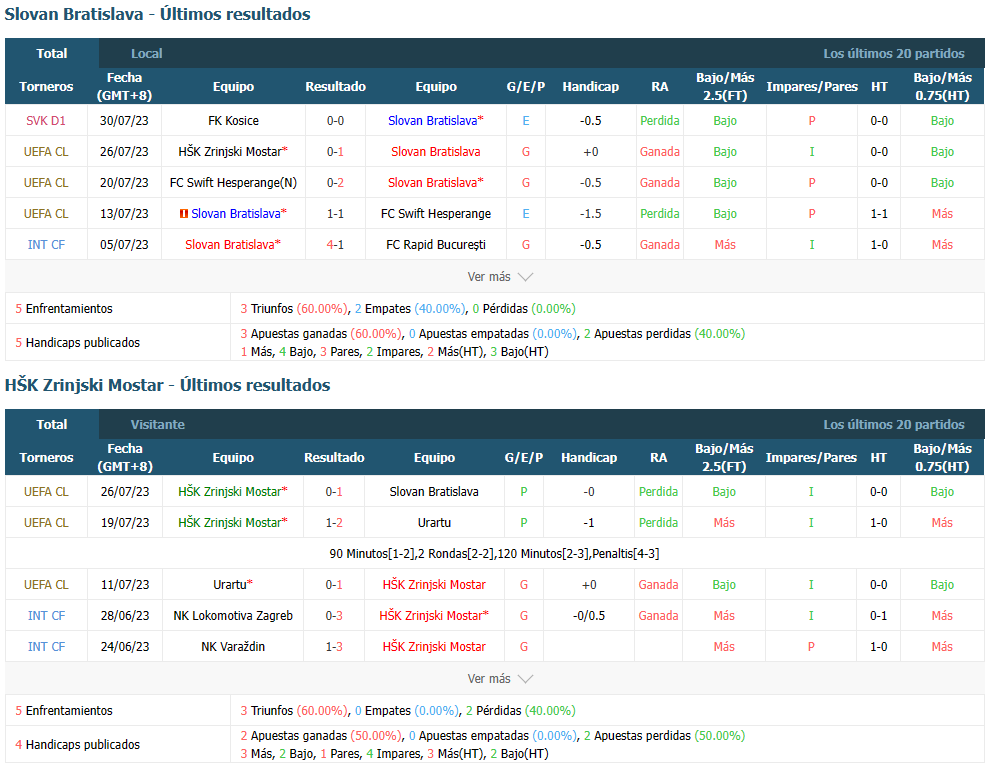Expand Ver más under Slovan Bratislava results
The image size is (993, 771).
tap(500, 277)
